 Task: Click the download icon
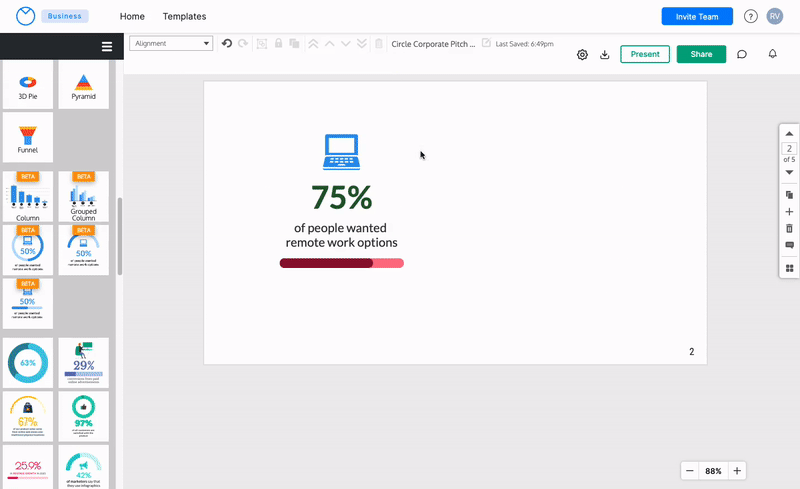(604, 55)
